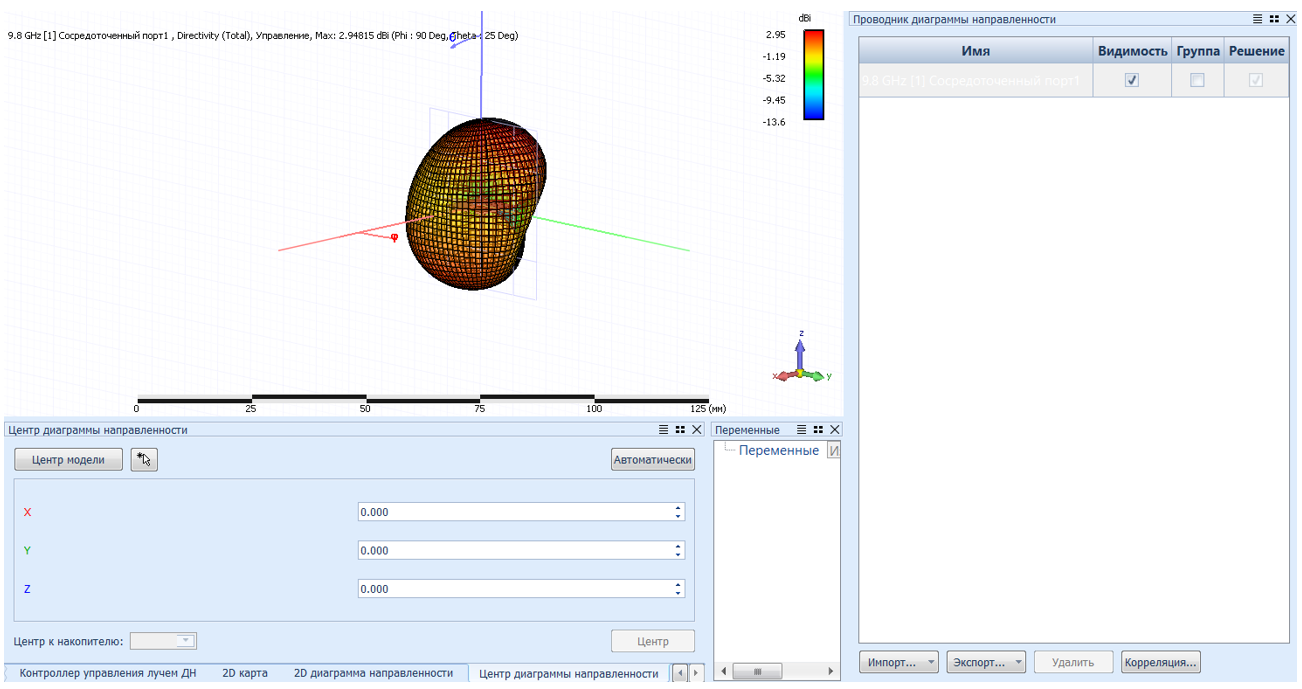Open list menu icon in Переменные panel

coord(801,429)
